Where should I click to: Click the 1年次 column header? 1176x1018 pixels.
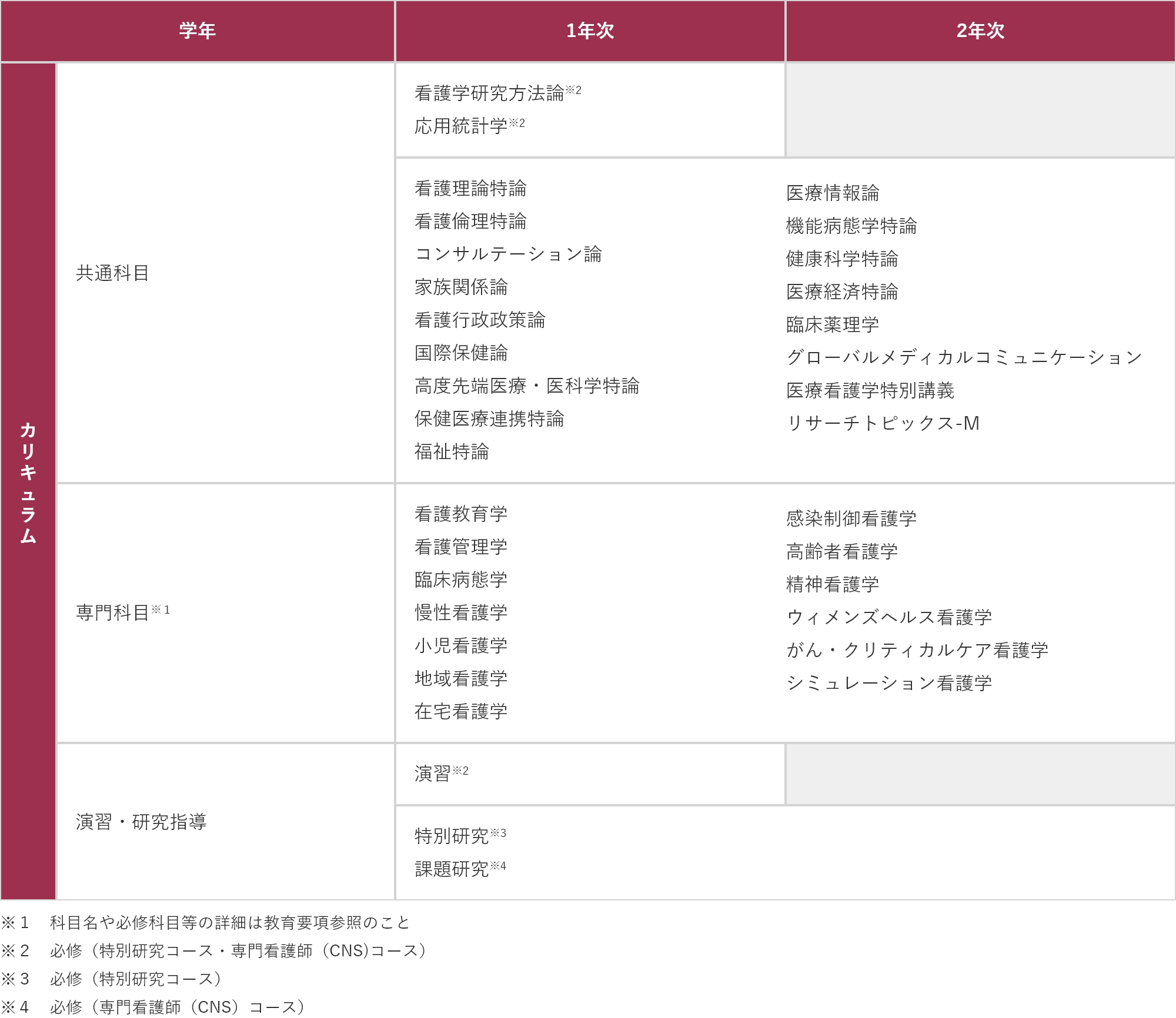click(590, 31)
